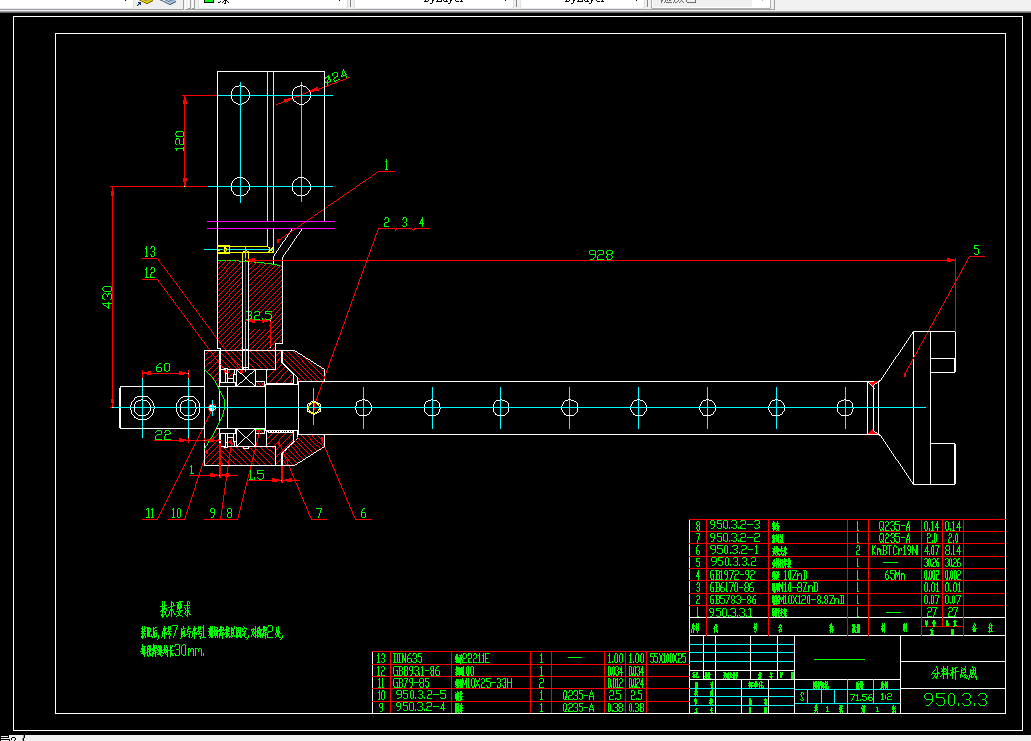
Task: Click the scale value 1:2
Action: click(887, 697)
